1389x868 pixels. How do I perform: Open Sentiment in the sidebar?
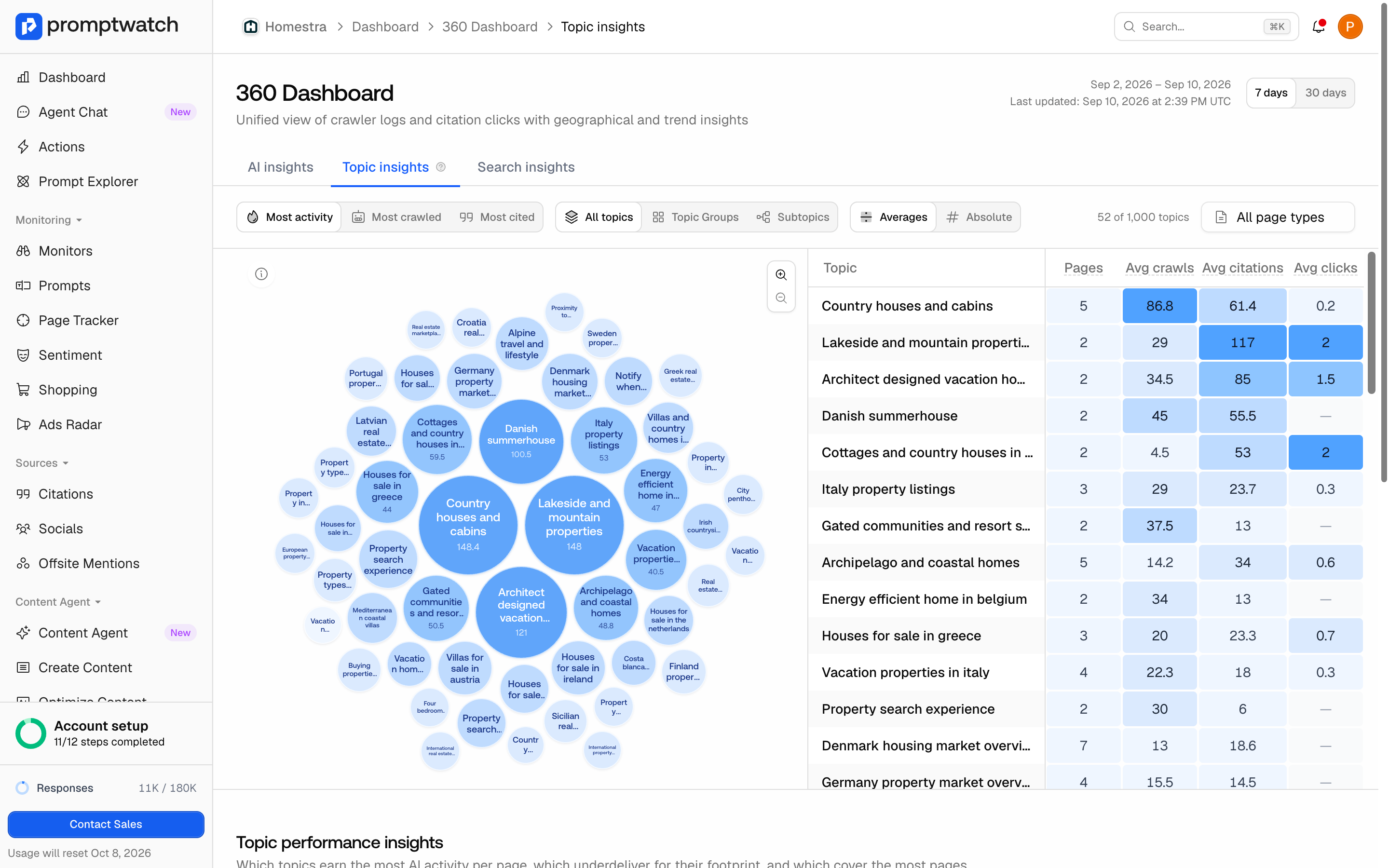[106, 355]
